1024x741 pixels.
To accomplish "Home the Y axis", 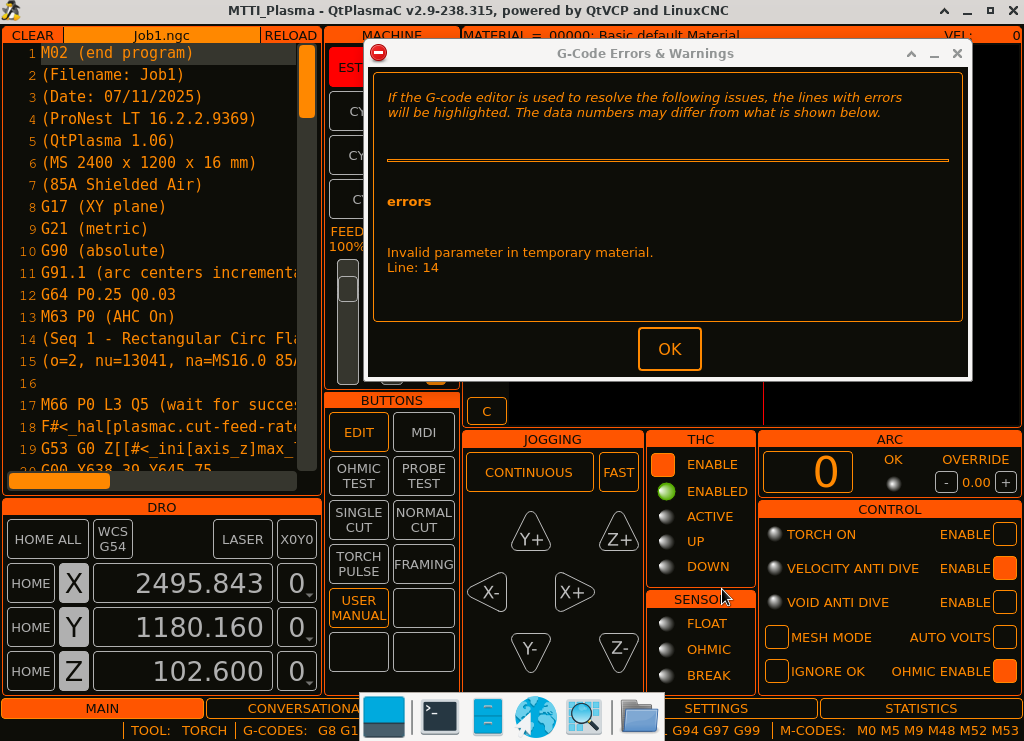I will tap(31, 627).
